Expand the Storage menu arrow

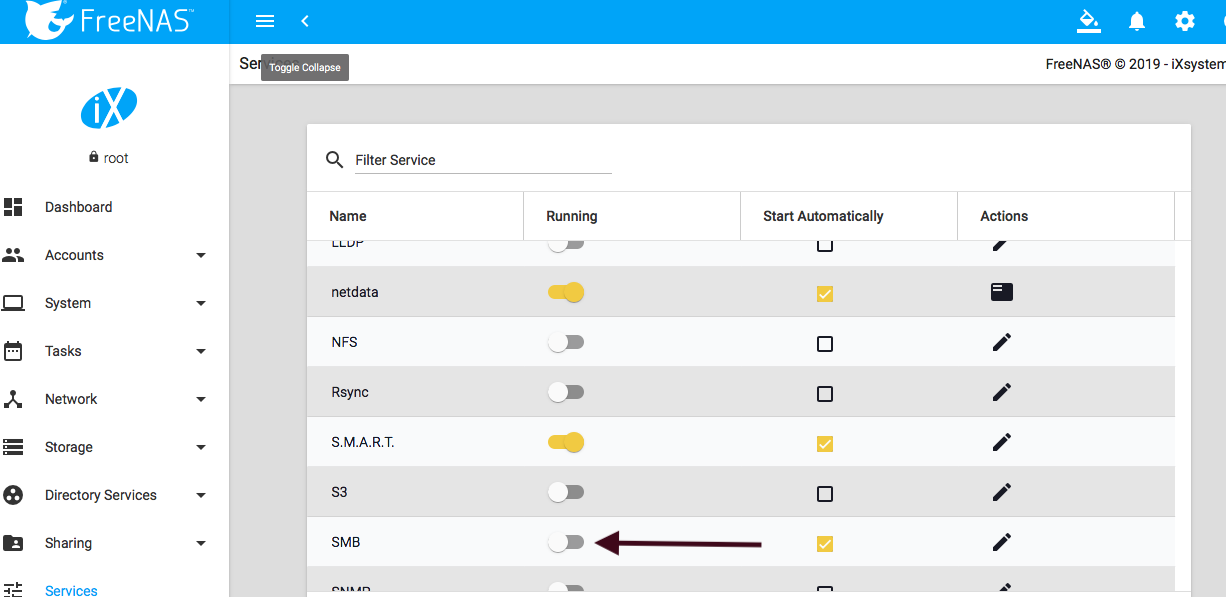tap(201, 448)
